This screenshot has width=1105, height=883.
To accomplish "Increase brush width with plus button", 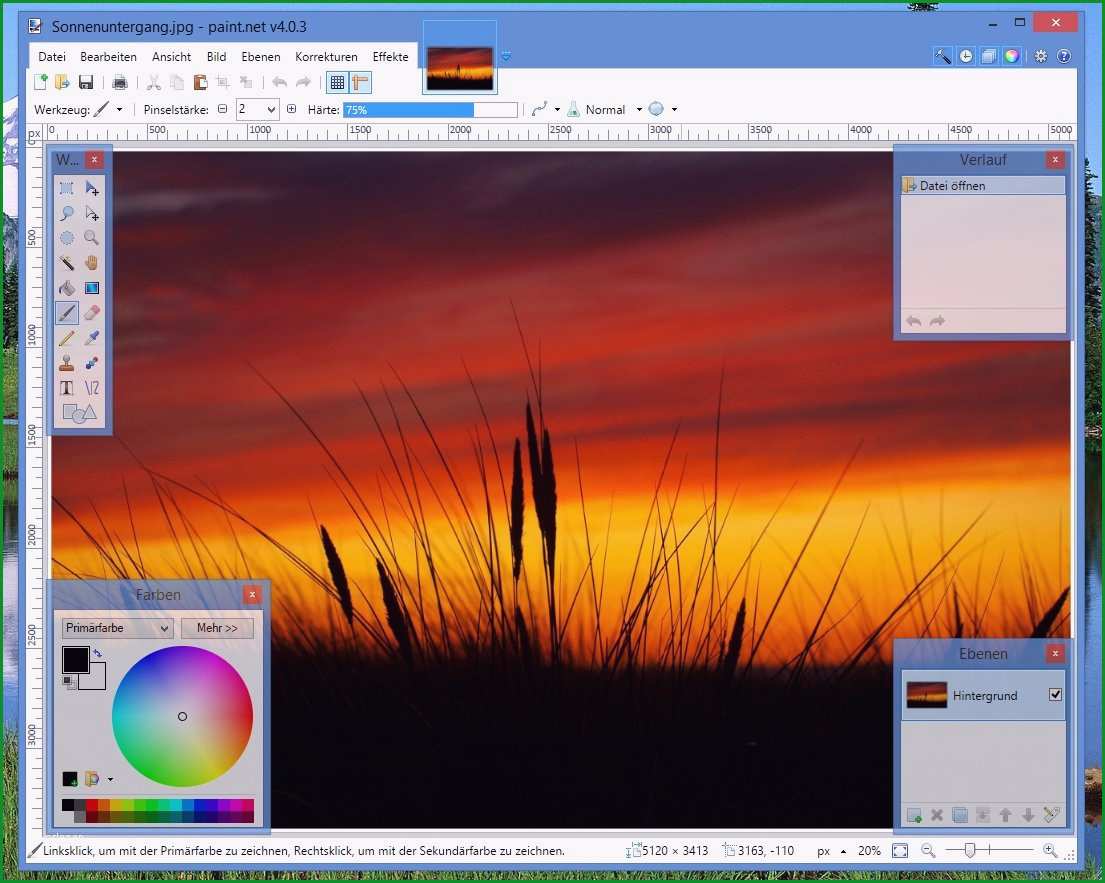I will pyautogui.click(x=291, y=109).
